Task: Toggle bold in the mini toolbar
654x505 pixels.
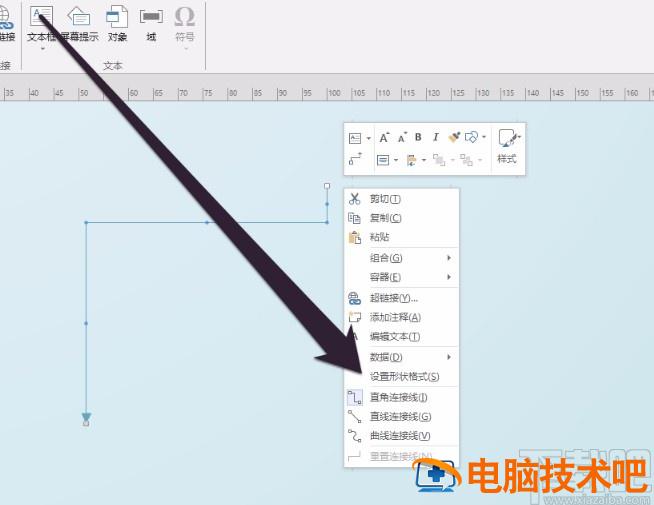Action: coord(418,137)
